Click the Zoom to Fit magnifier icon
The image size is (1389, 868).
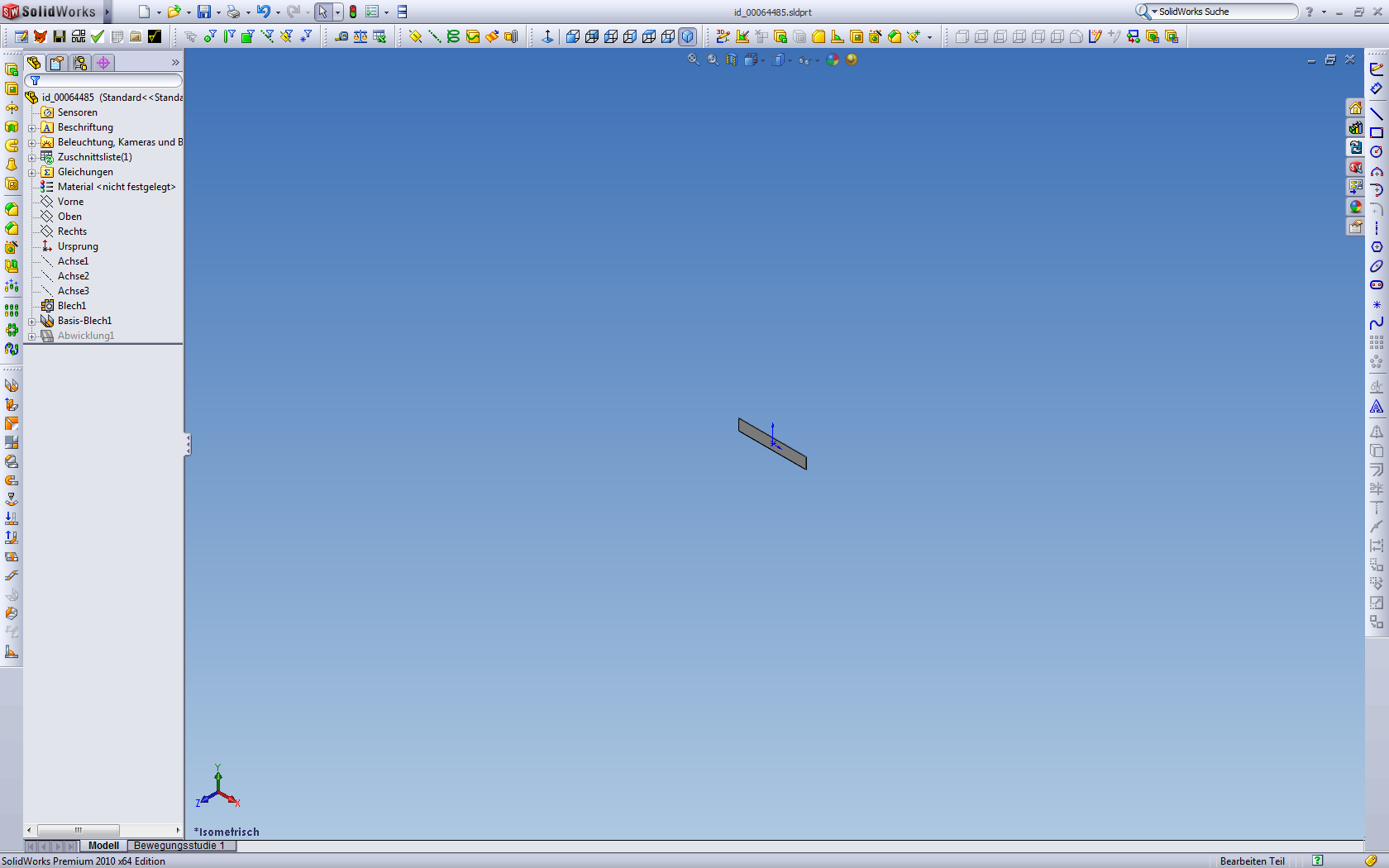click(x=694, y=60)
